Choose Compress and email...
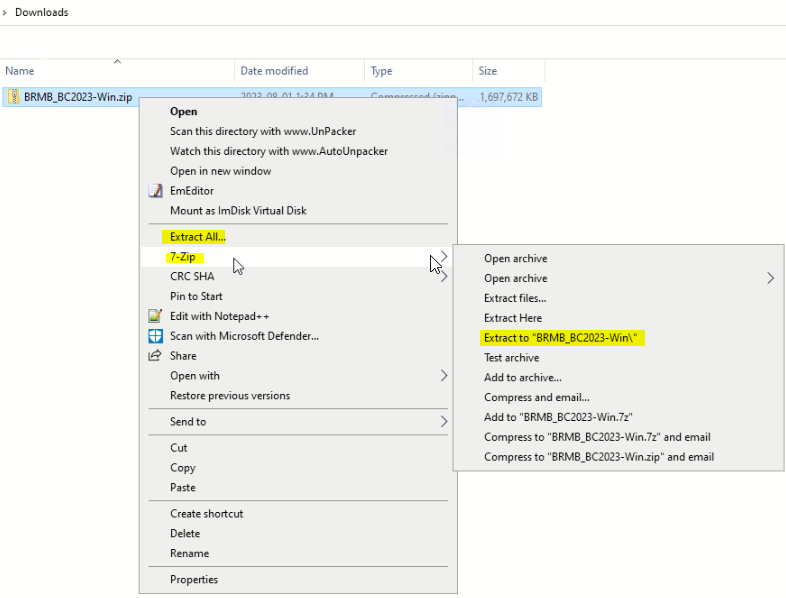This screenshot has height=598, width=786. [536, 397]
